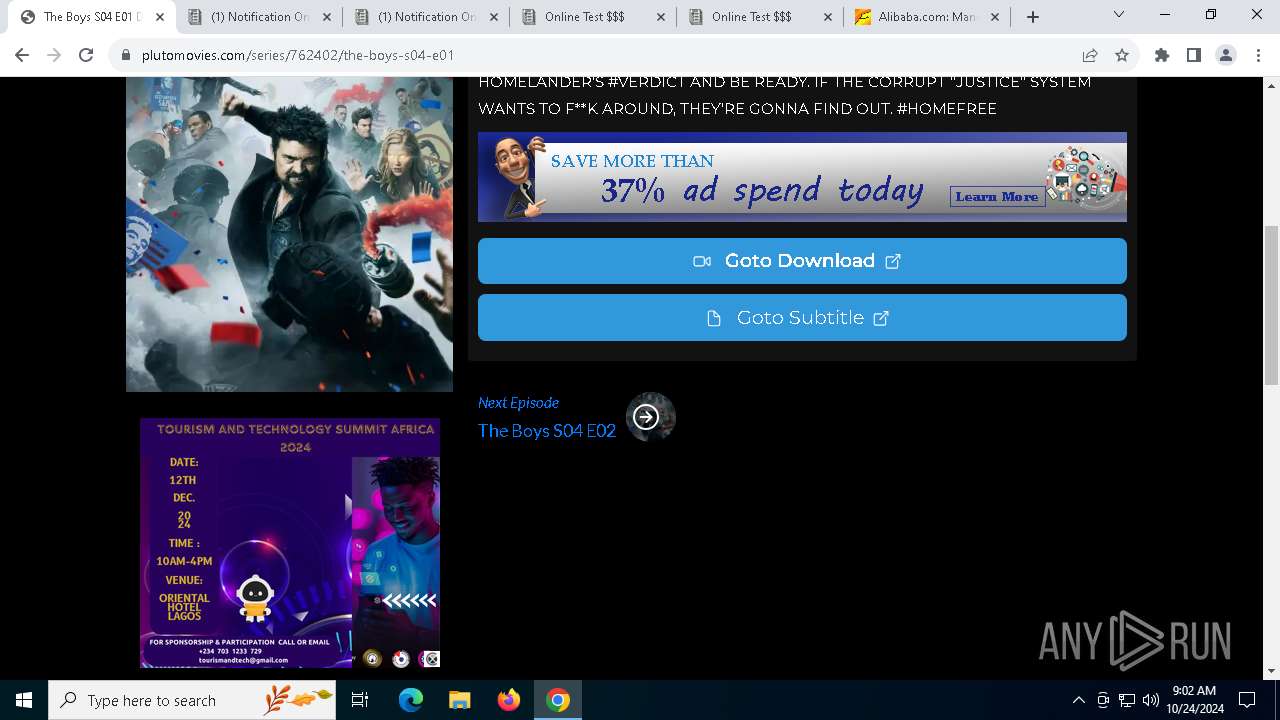Open File Explorer from taskbar
The height and width of the screenshot is (720, 1280).
pyautogui.click(x=459, y=700)
